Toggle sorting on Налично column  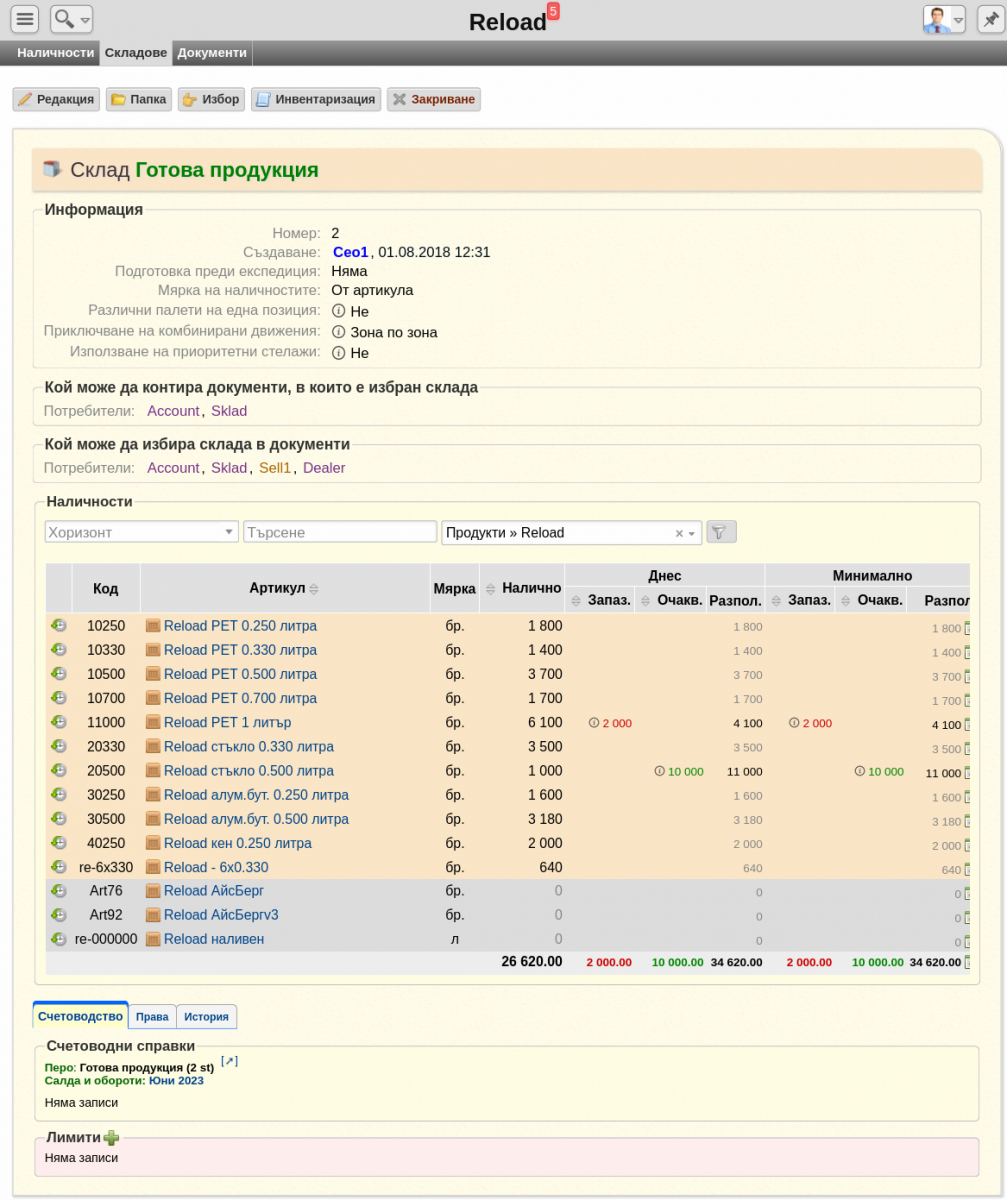(x=490, y=589)
